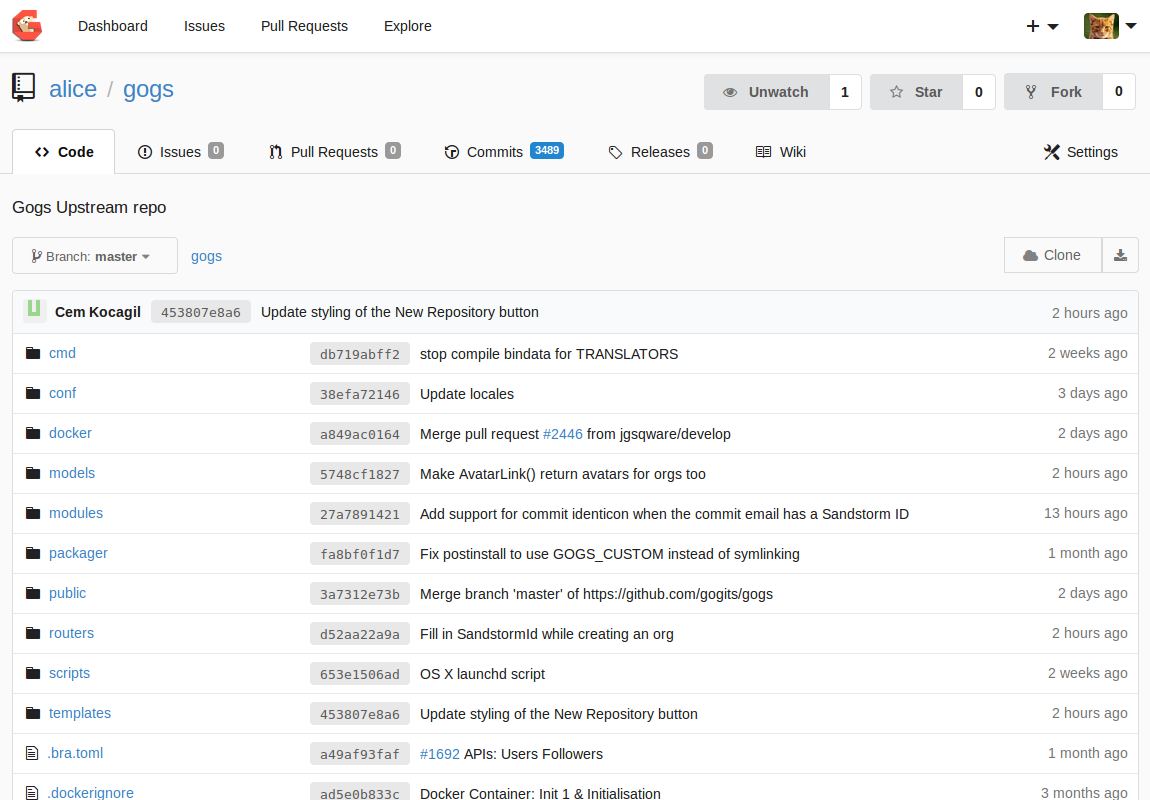Click the packager folder icon

point(33,553)
